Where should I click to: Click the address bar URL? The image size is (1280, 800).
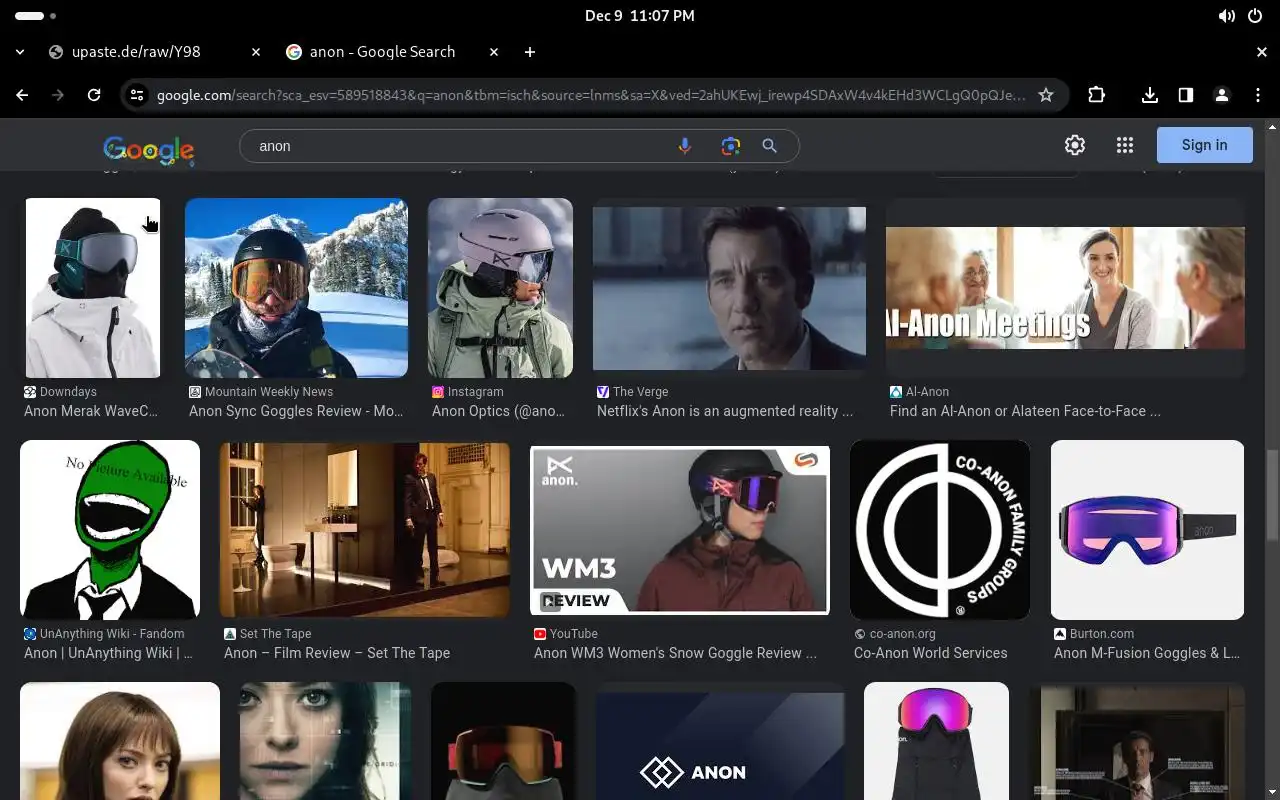(x=590, y=95)
